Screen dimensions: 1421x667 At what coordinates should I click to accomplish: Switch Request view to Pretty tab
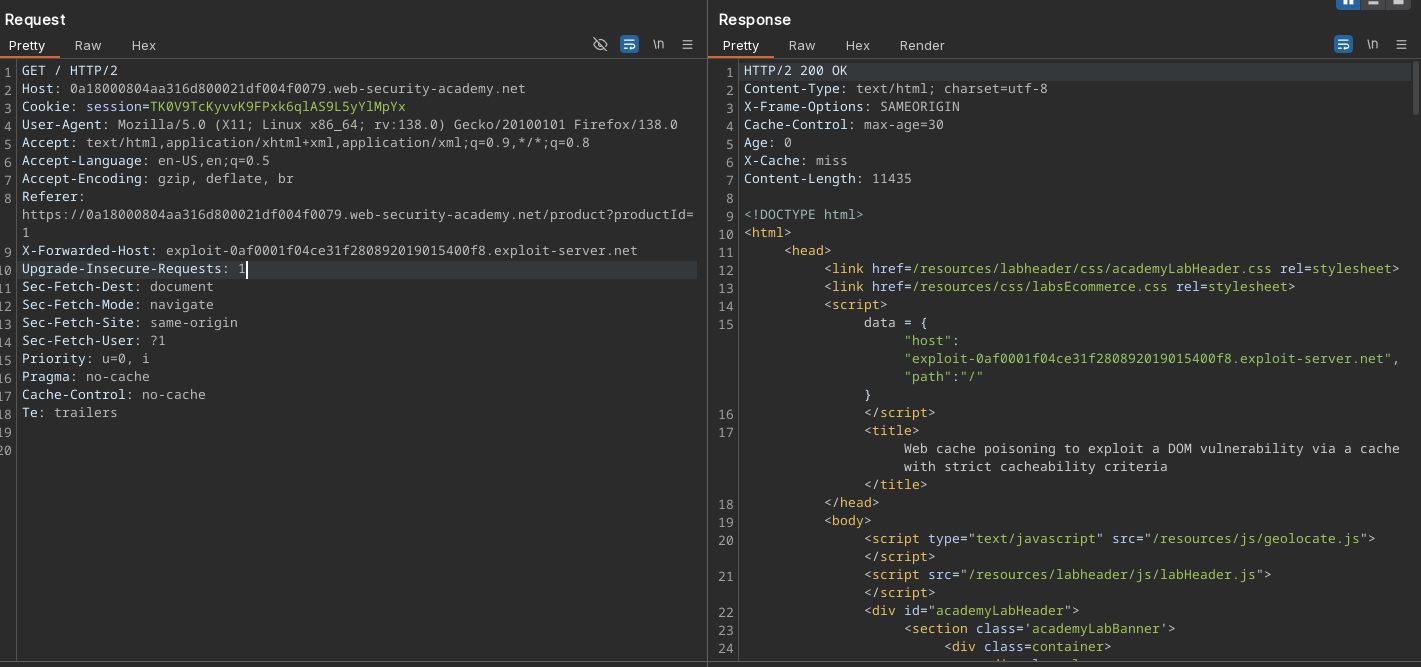(27, 45)
